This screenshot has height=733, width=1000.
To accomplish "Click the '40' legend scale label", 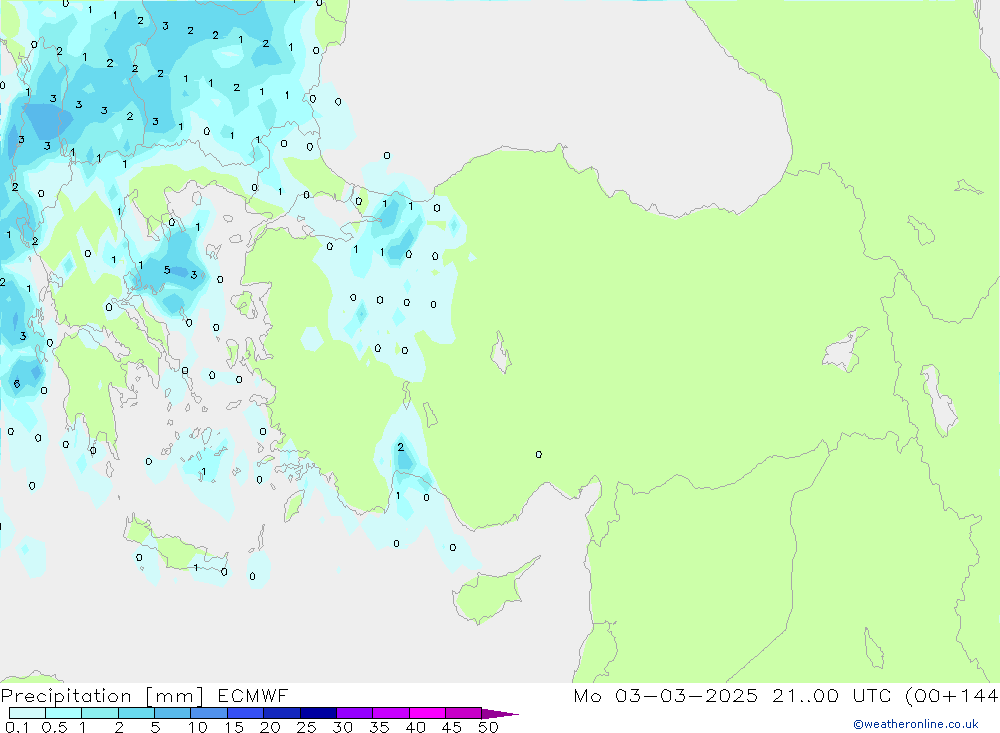I will pyautogui.click(x=416, y=727).
